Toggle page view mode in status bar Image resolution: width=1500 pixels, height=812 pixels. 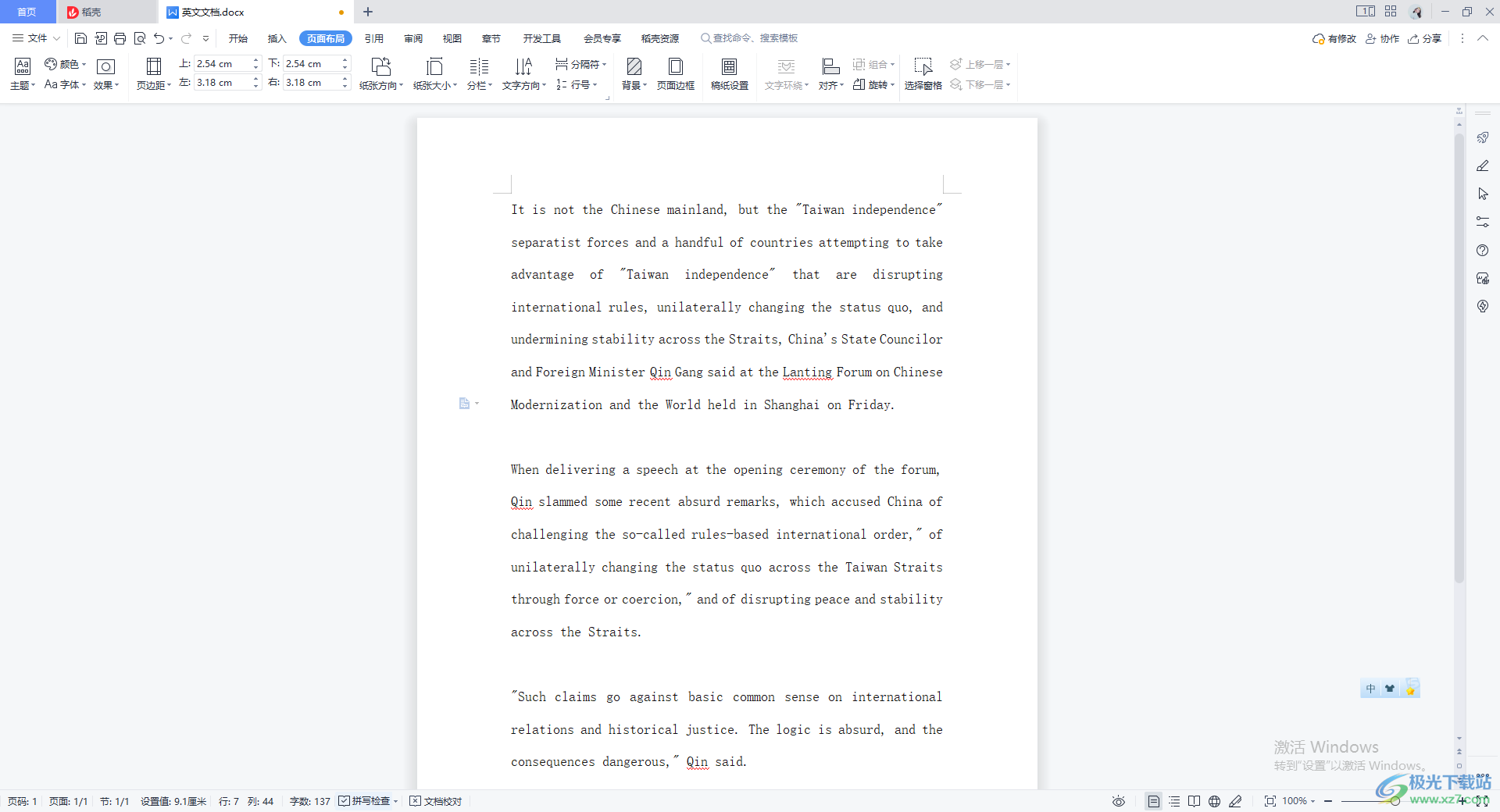point(1153,801)
